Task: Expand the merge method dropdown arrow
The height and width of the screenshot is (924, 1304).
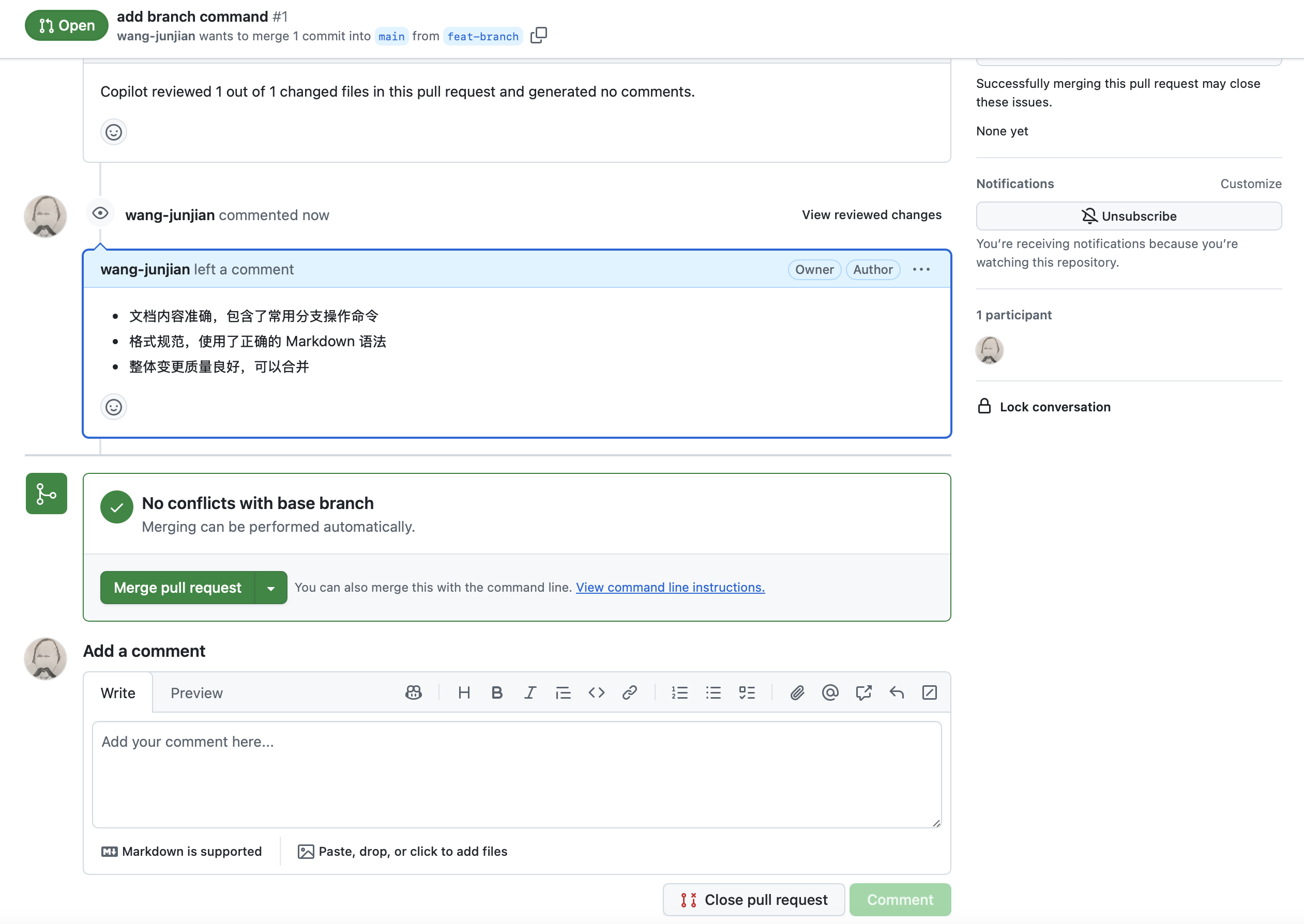Action: pos(271,588)
